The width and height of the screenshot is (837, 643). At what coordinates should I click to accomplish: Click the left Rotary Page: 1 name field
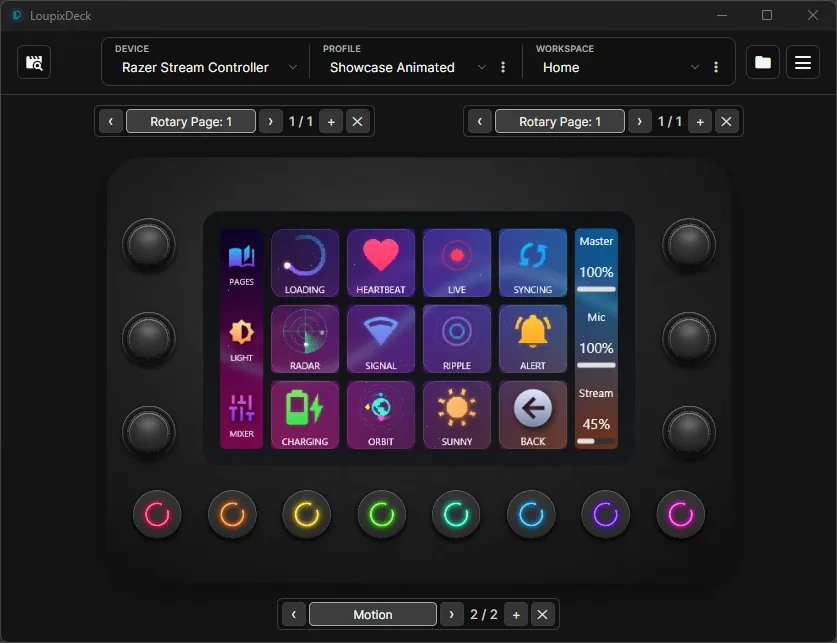click(191, 122)
